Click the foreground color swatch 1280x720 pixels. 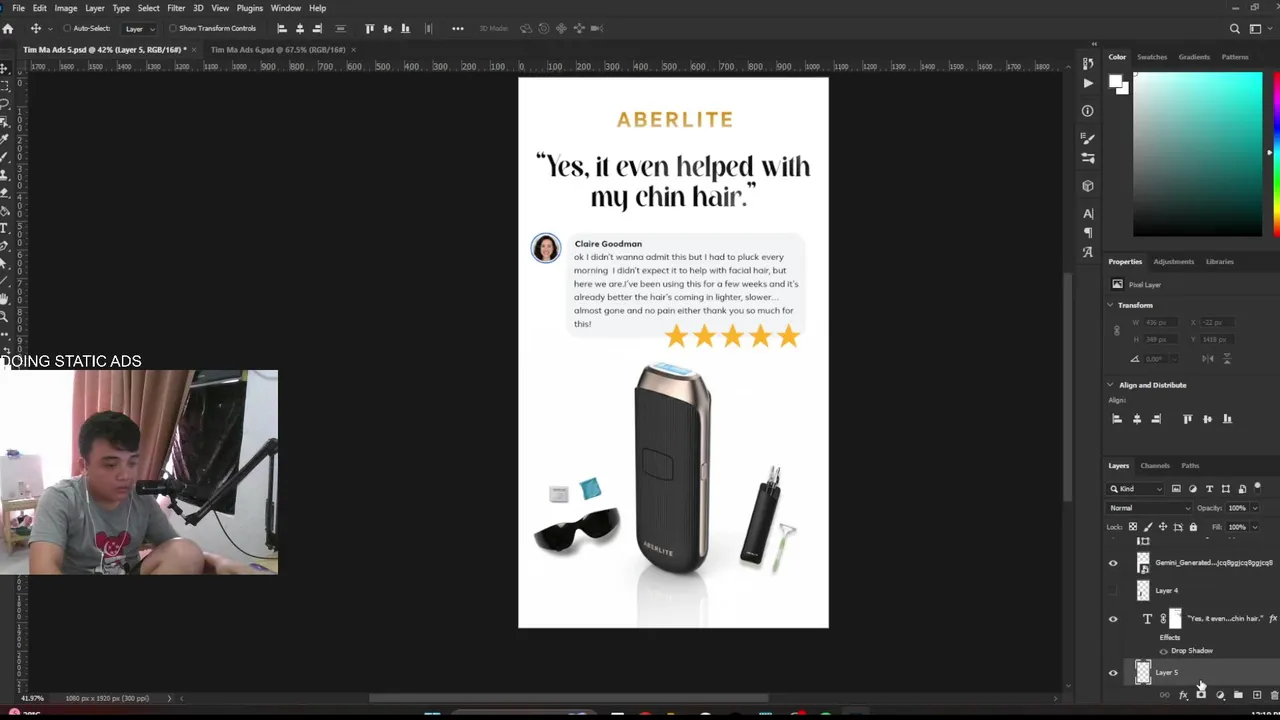coord(1115,82)
